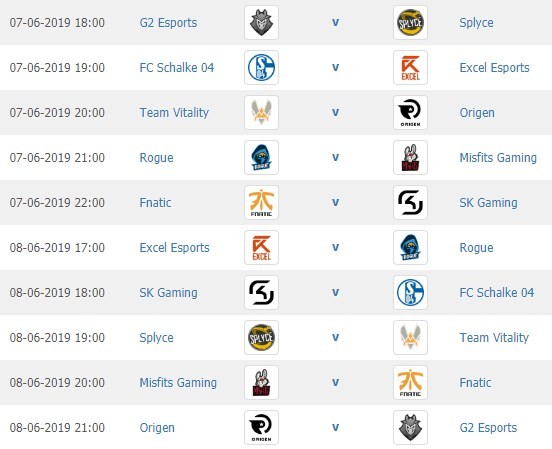Select the Rogue logo in the 07-06 21:00 match
The height and width of the screenshot is (449, 552).
tap(261, 157)
